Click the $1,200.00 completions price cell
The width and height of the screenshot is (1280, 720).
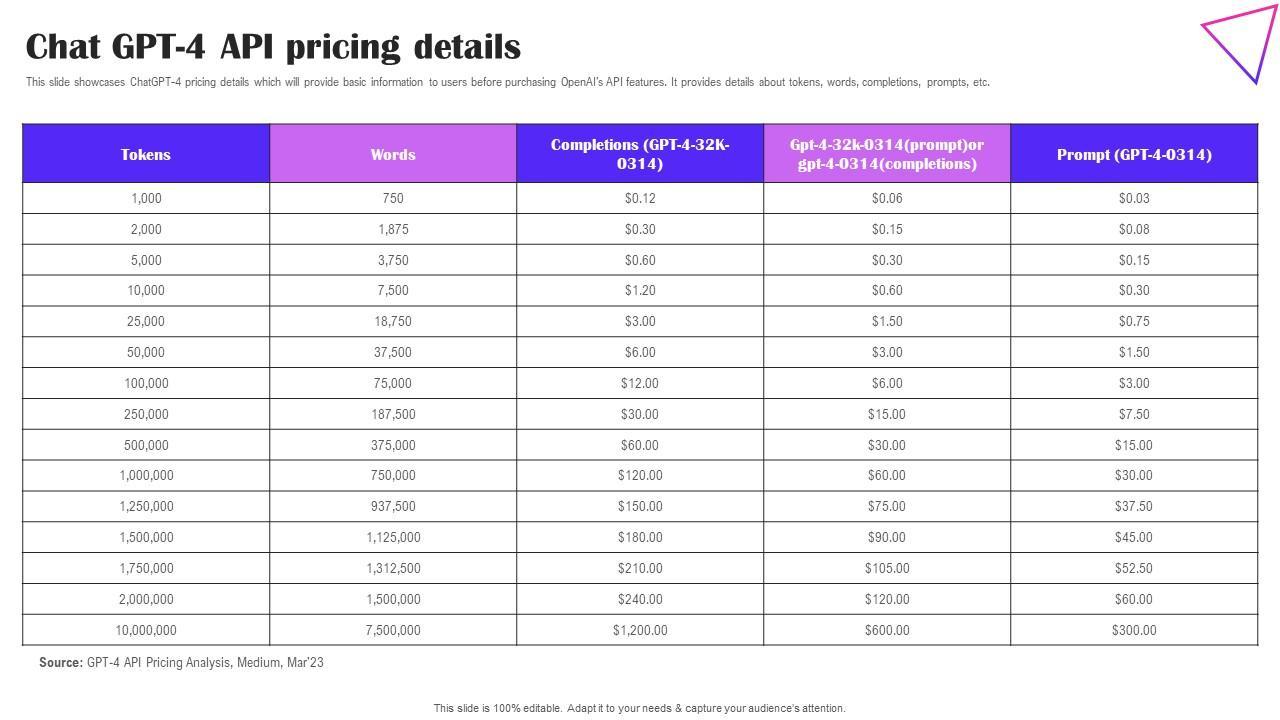(640, 630)
